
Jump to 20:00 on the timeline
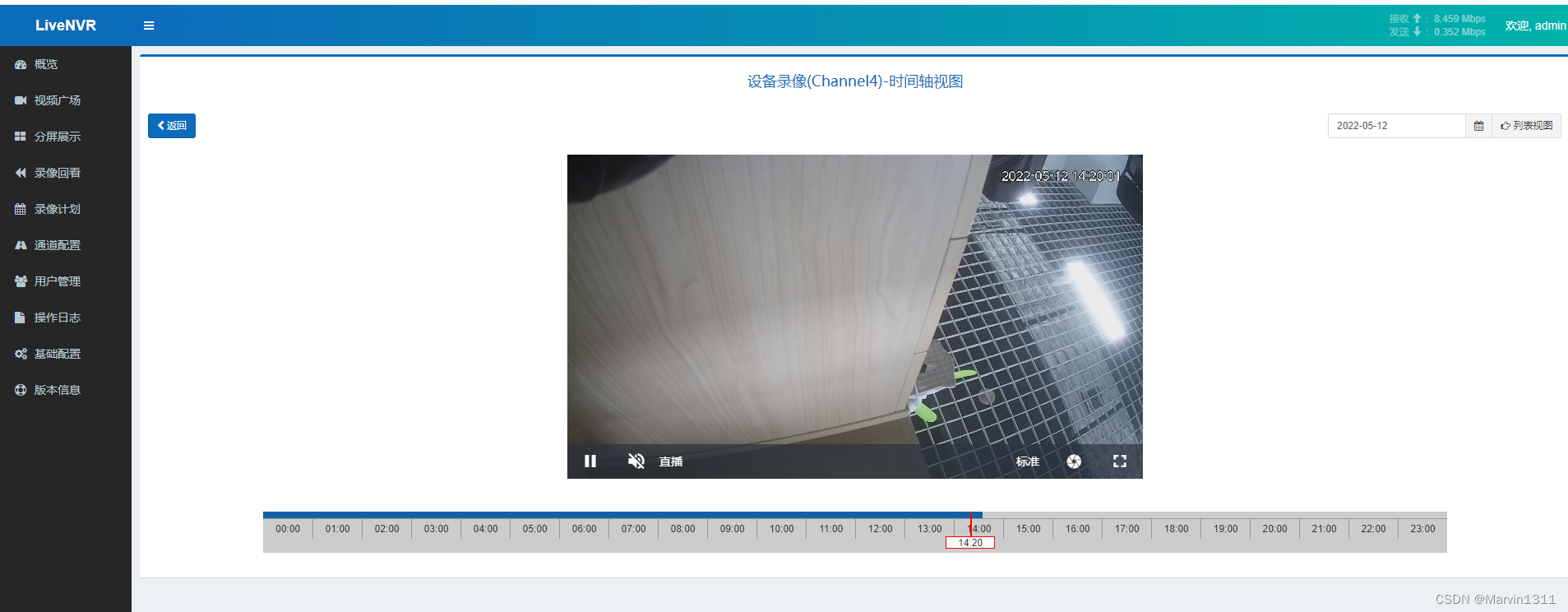1274,529
